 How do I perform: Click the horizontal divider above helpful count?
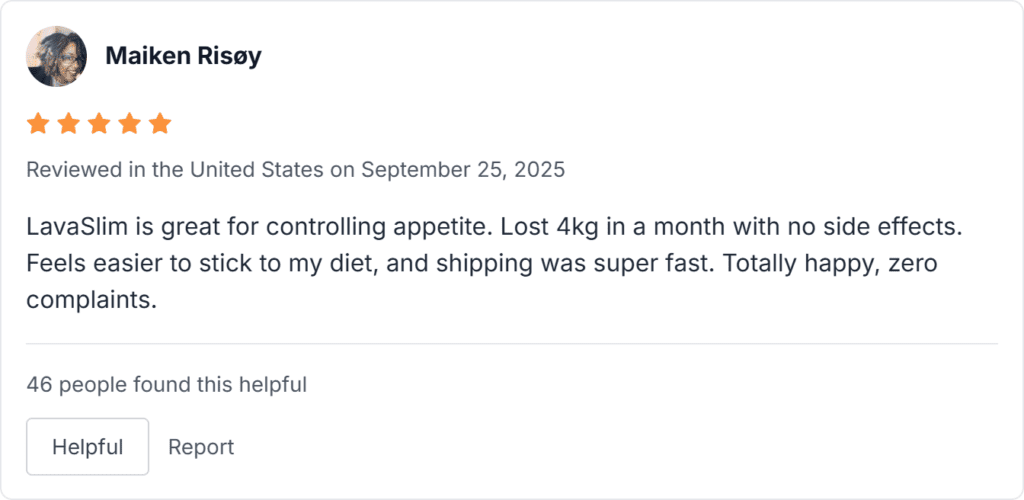click(512, 344)
